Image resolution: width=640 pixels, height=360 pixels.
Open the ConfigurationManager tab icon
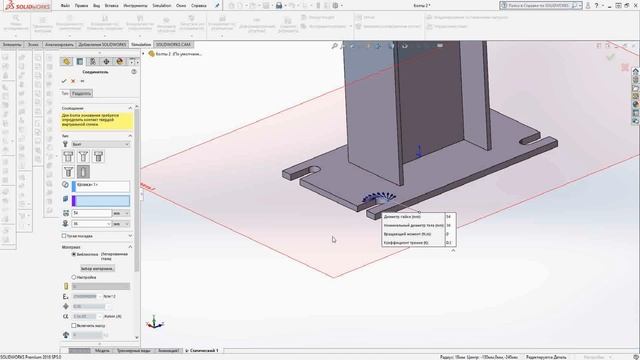pos(93,62)
